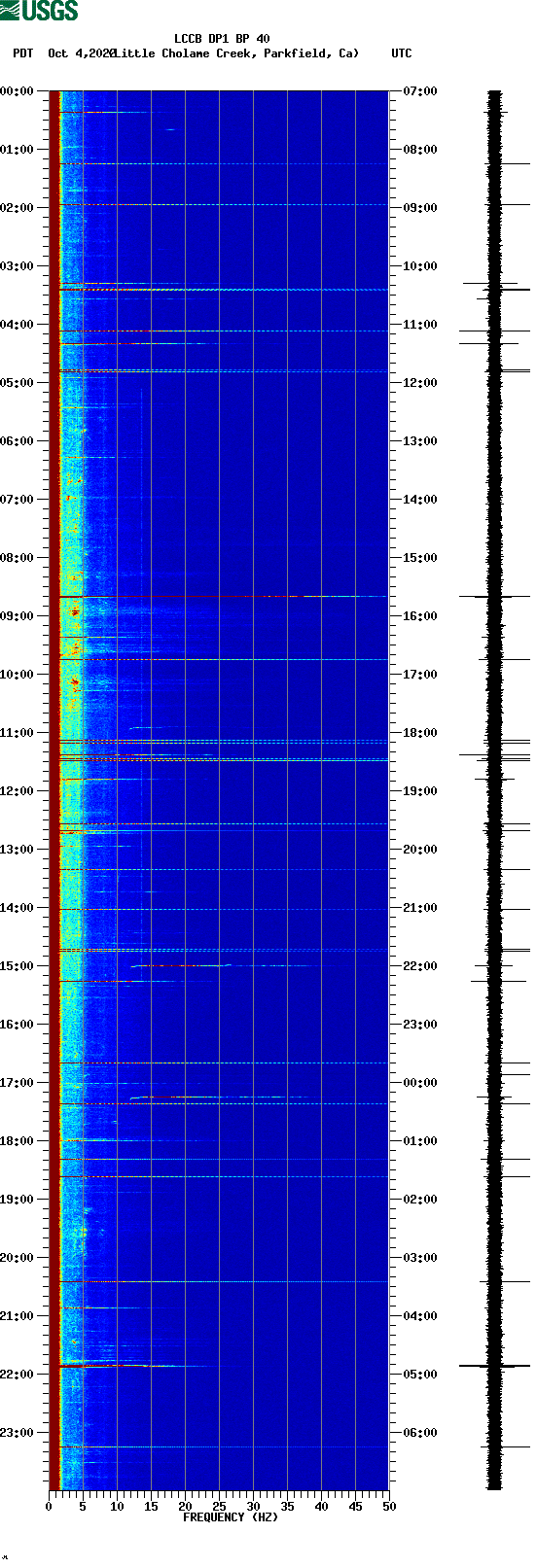
Task: Click 06:00 on the PDT time axis
Action: (18, 441)
